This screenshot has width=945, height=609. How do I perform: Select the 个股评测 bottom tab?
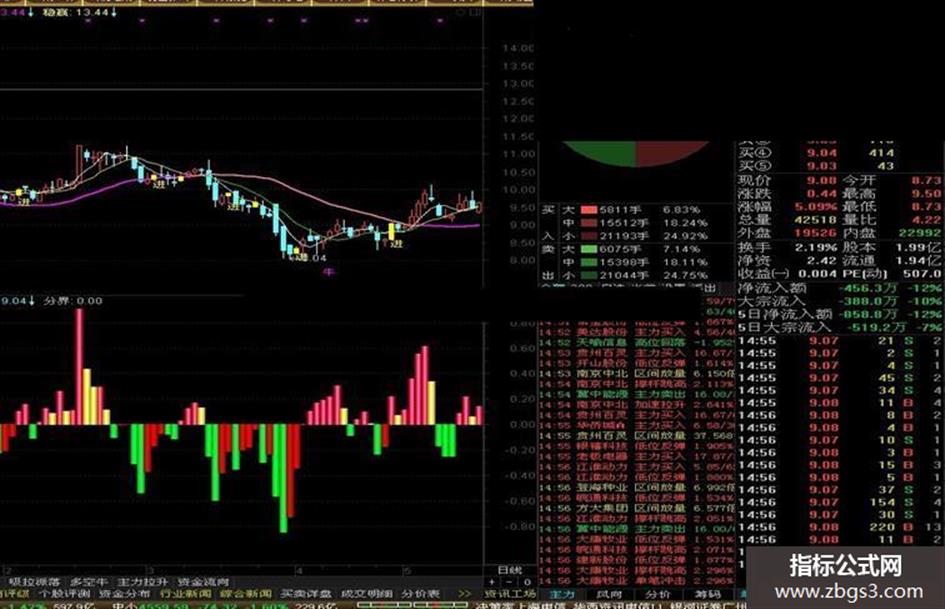tap(64, 594)
